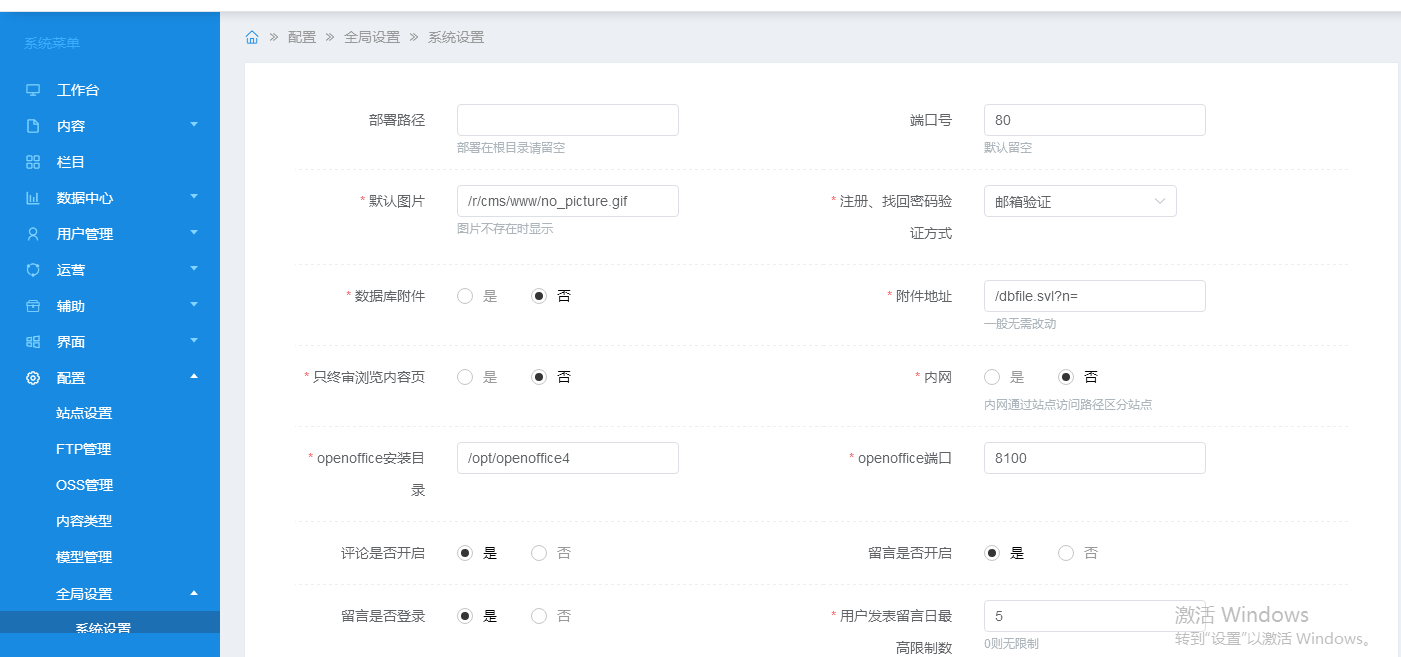The image size is (1401, 657).
Task: Click the 用户管理 person icon
Action: pos(33,234)
